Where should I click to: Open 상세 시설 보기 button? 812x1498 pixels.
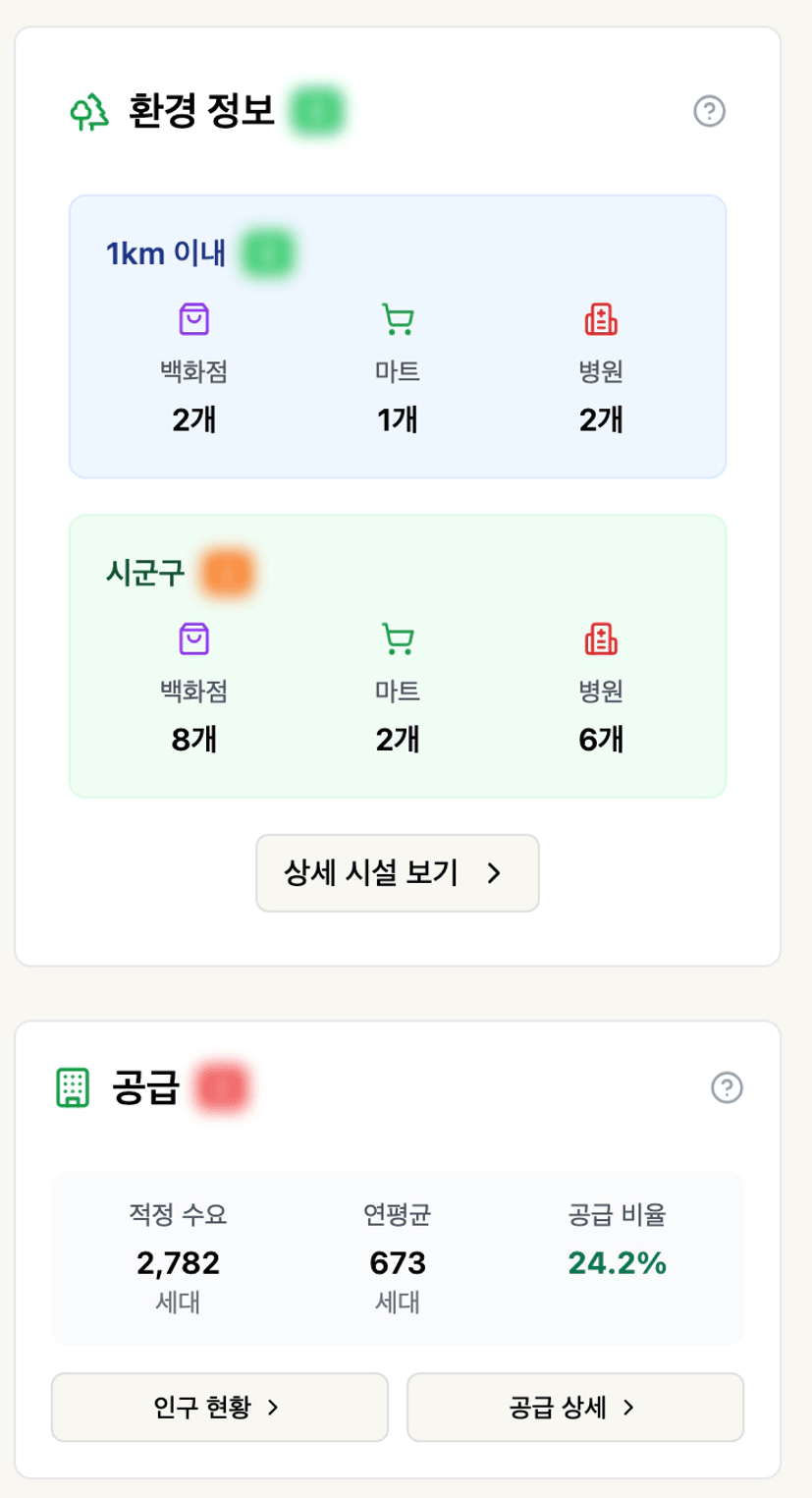[x=398, y=873]
